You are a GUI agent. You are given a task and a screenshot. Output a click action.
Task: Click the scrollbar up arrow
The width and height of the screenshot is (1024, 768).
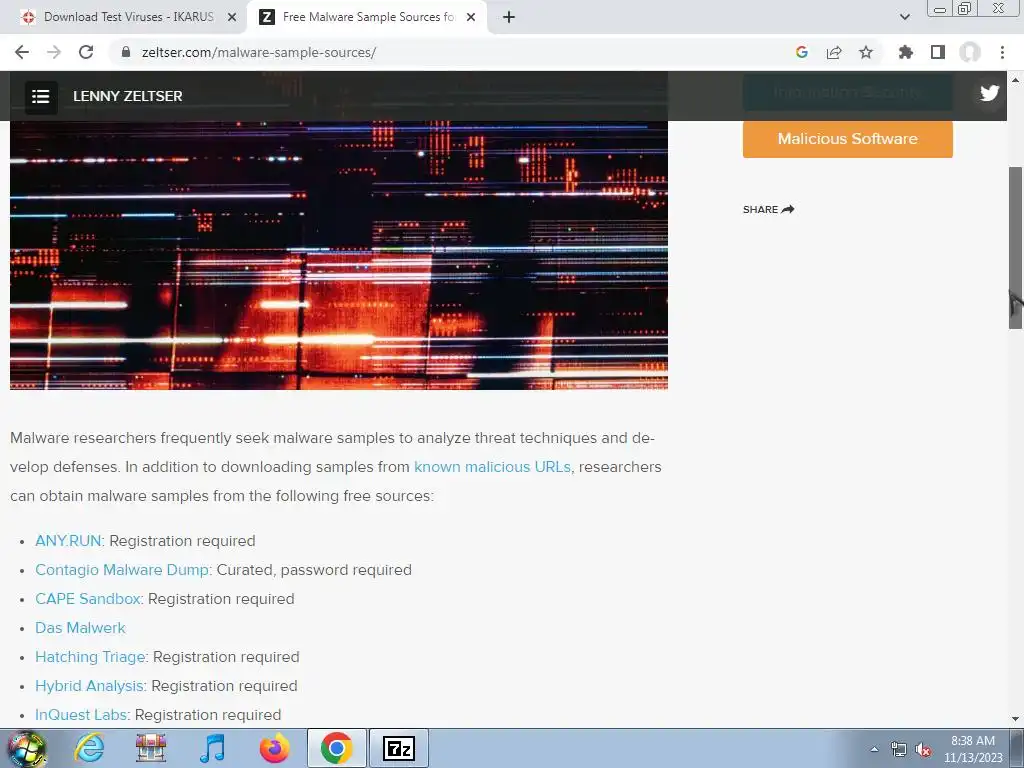pyautogui.click(x=1015, y=80)
